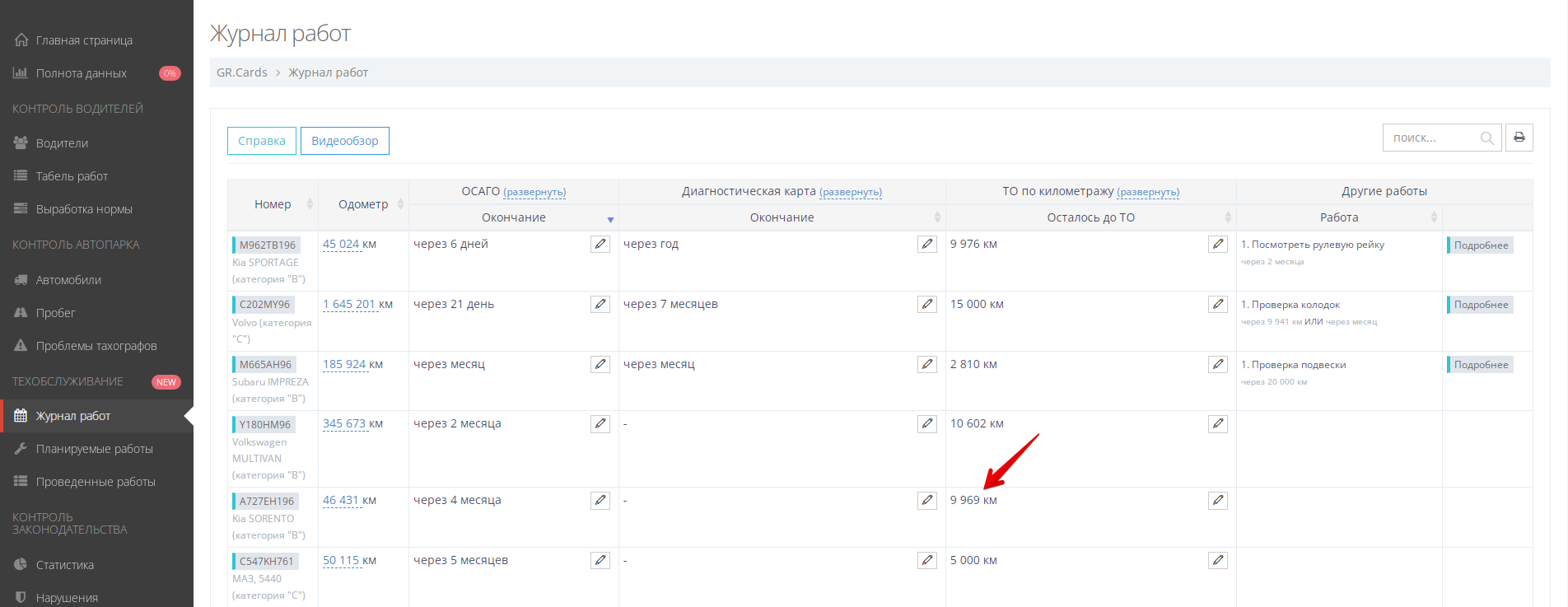Screen dimensions: 1568x607
Task: Open Автомобили section in sidebar
Action: 68,280
